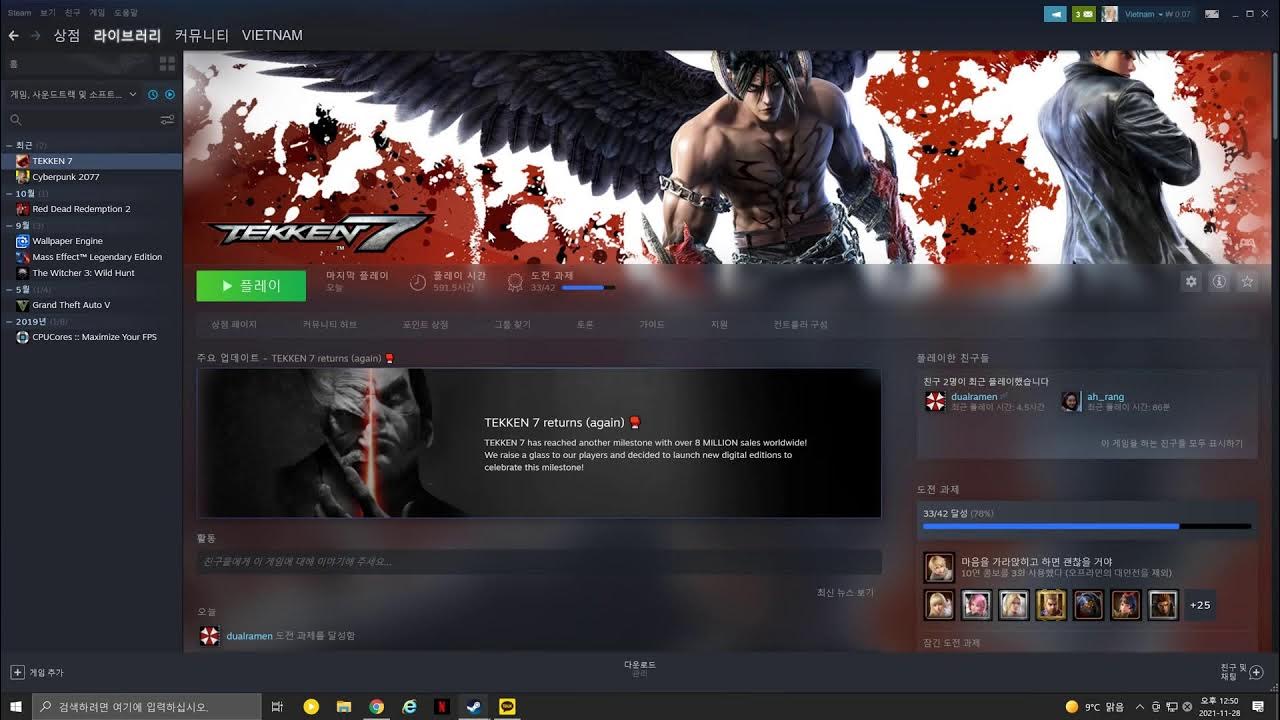Open Steam announcements megaphone icon
Image resolution: width=1280 pixels, height=720 pixels.
(1055, 14)
